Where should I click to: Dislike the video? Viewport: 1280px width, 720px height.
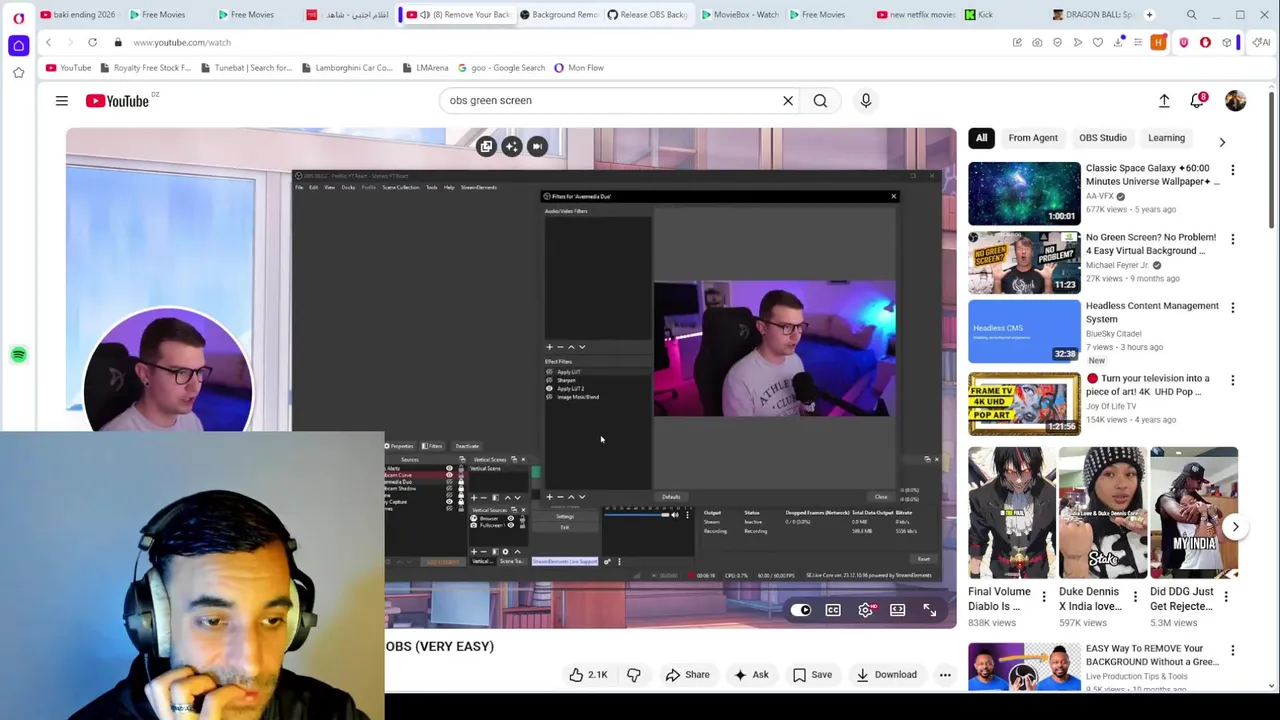[634, 675]
